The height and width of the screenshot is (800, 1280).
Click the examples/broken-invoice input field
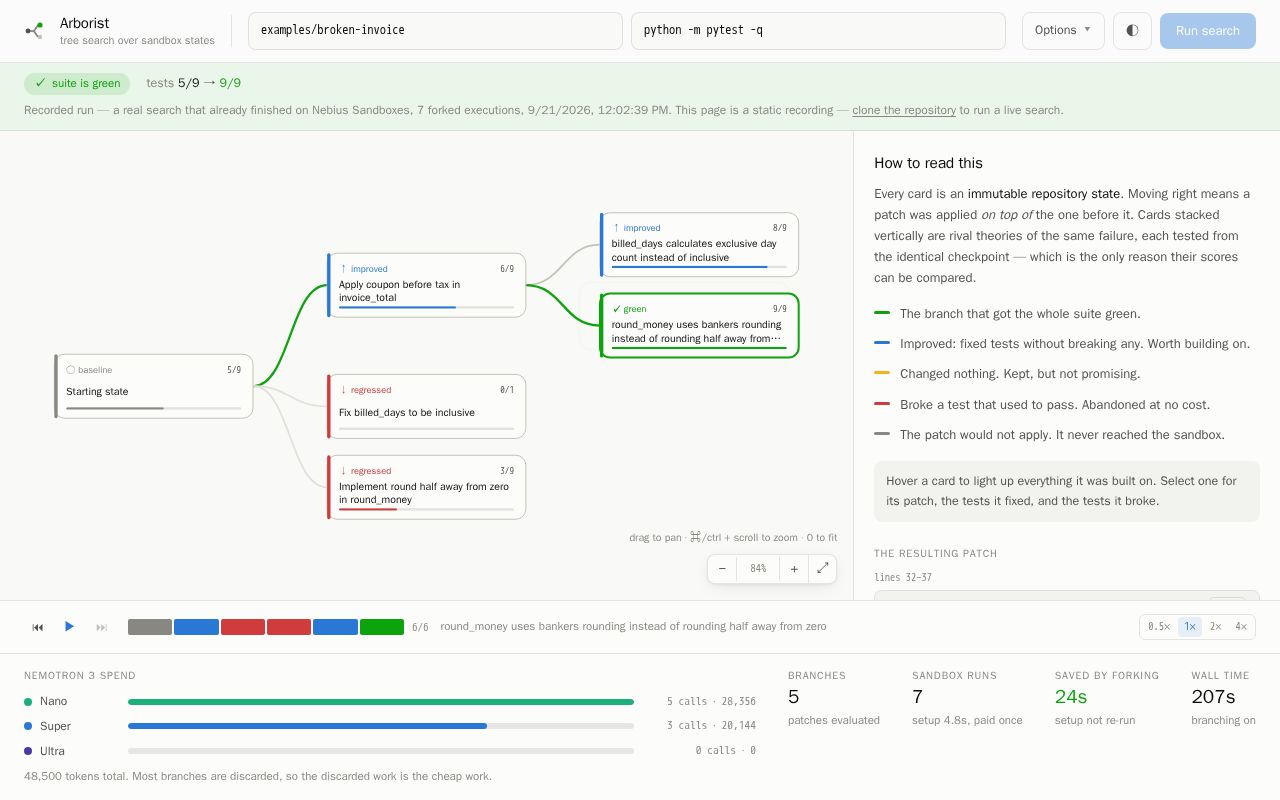coord(435,31)
